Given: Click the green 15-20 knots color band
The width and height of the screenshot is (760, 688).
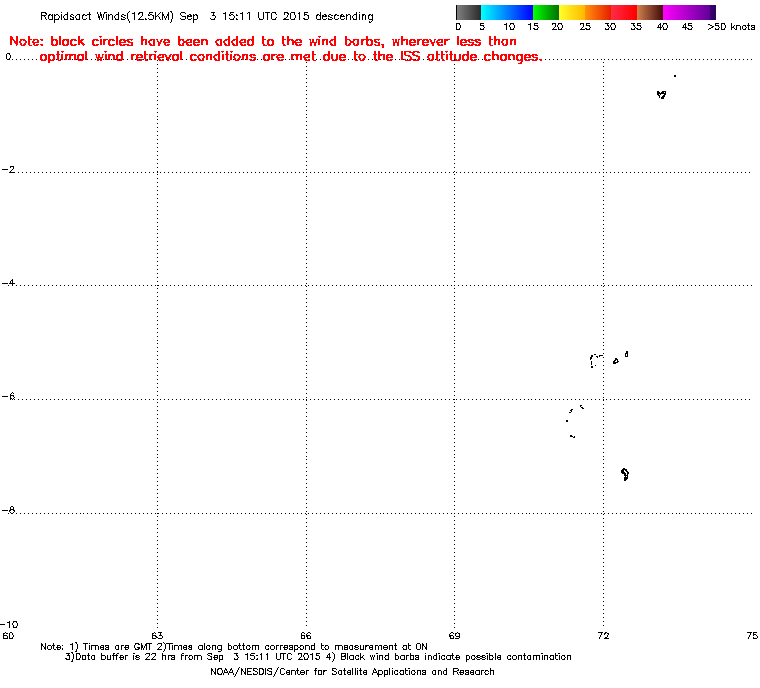Looking at the screenshot, I should 546,13.
